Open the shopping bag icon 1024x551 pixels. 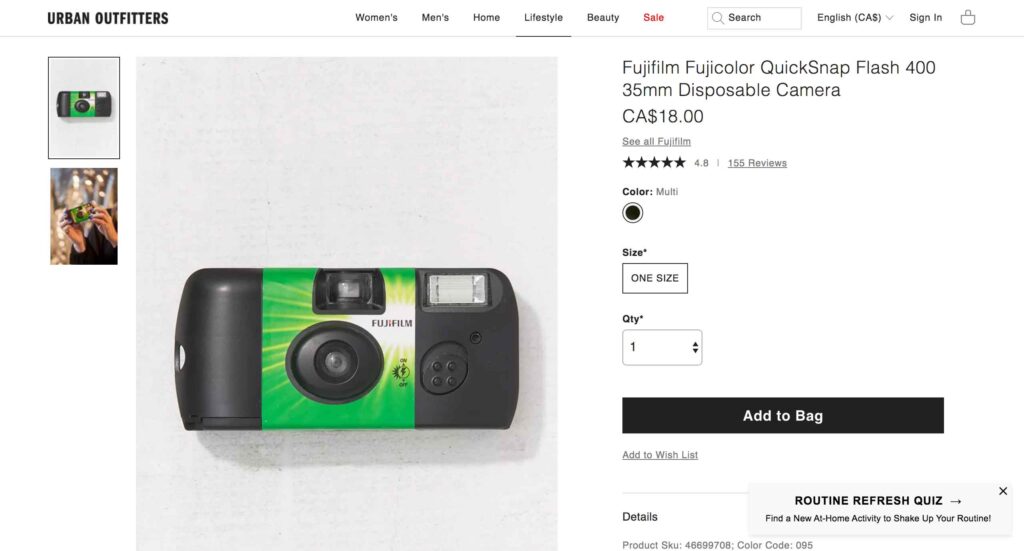pos(967,17)
